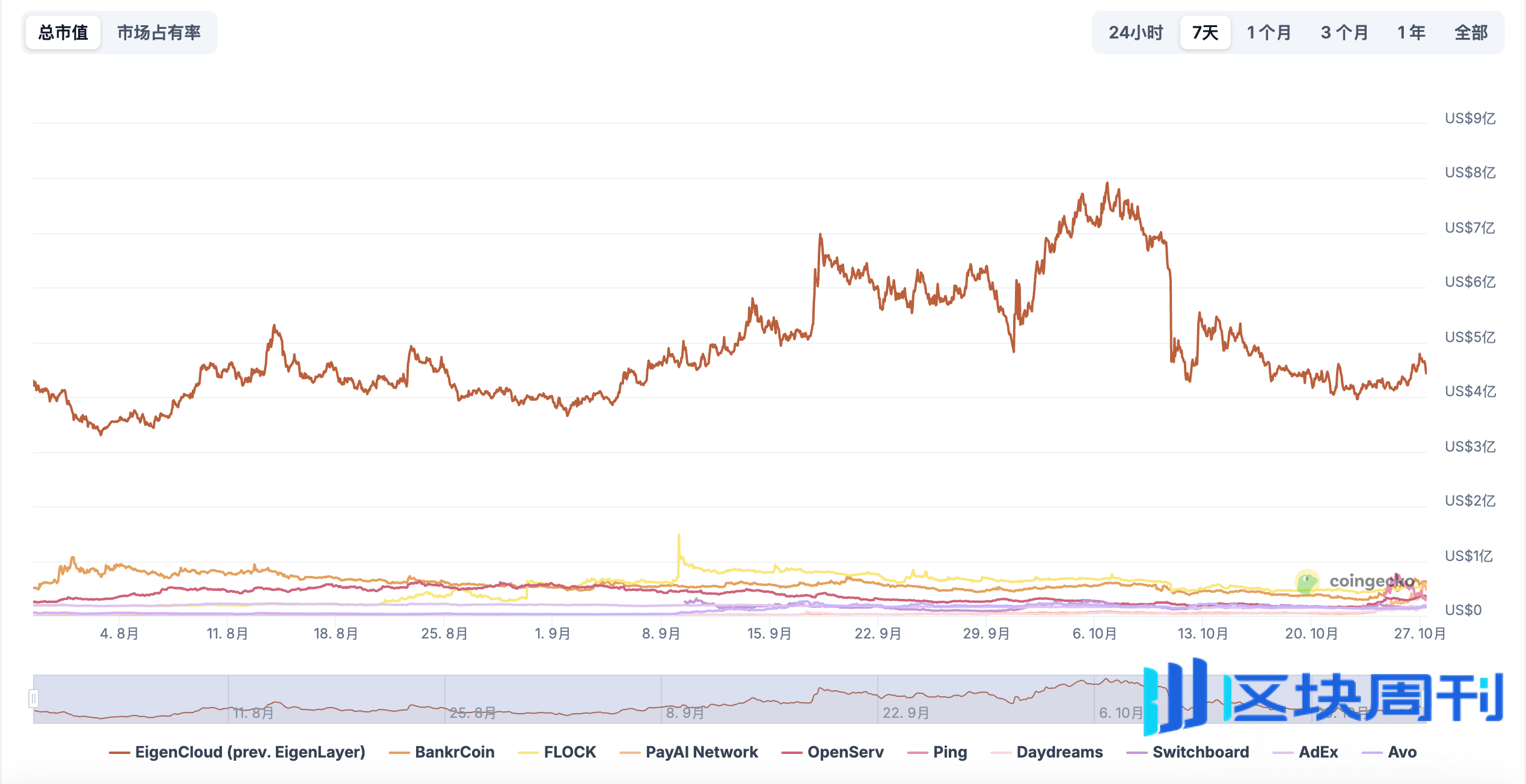Hide the PayAI Network legend series
This screenshot has width=1526, height=784.
point(701,752)
